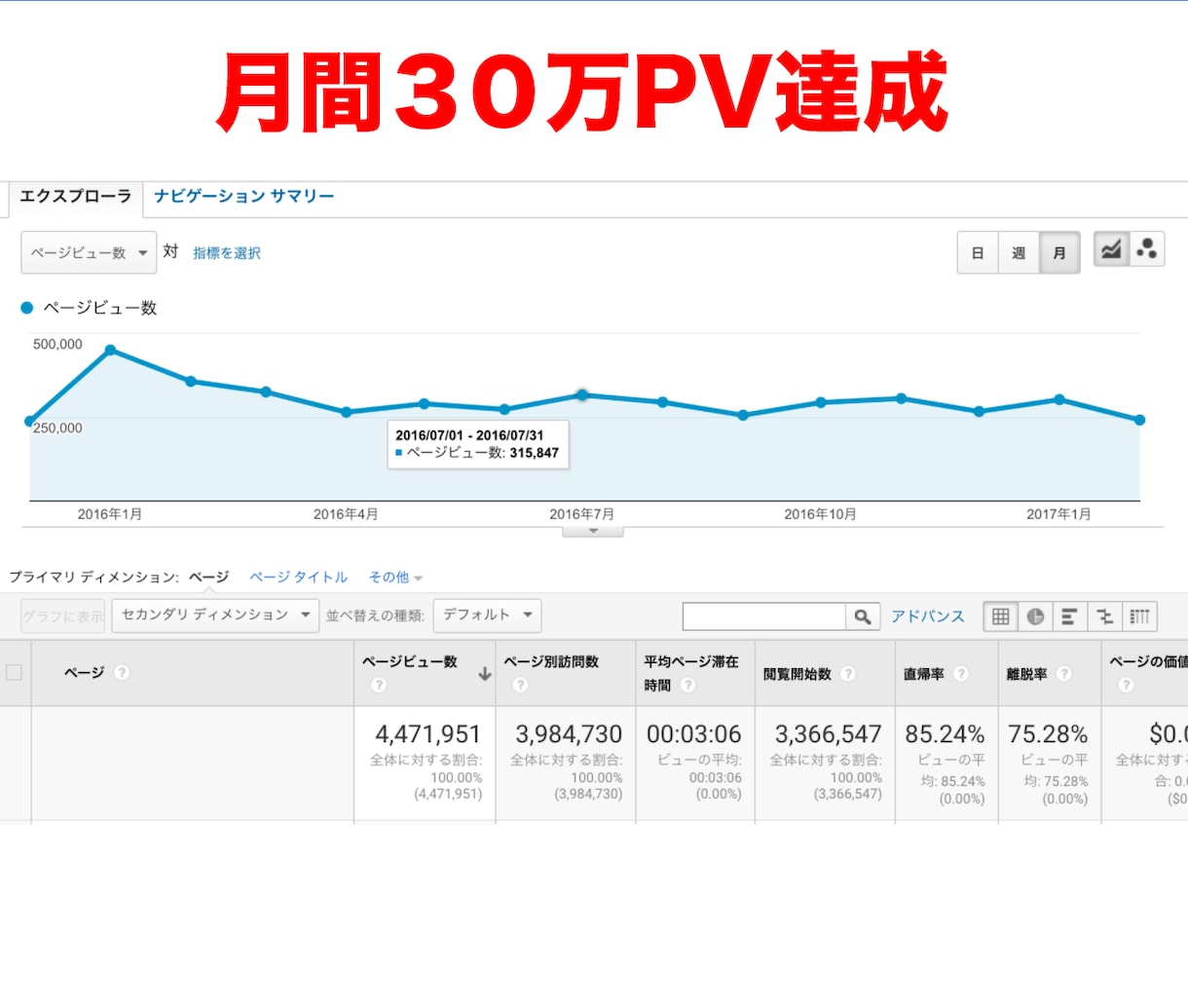1188x1008 pixels.
Task: Select ページ primary dimension
Action: (x=208, y=577)
